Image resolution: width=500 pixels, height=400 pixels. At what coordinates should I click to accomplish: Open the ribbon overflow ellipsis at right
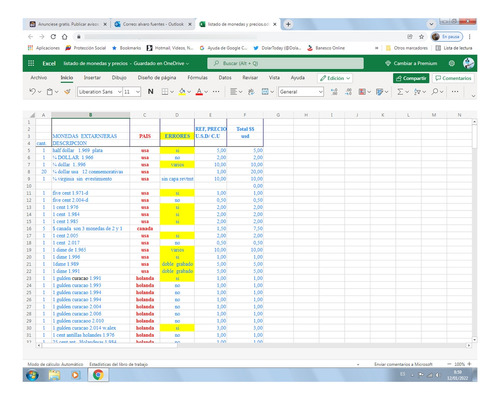455,91
